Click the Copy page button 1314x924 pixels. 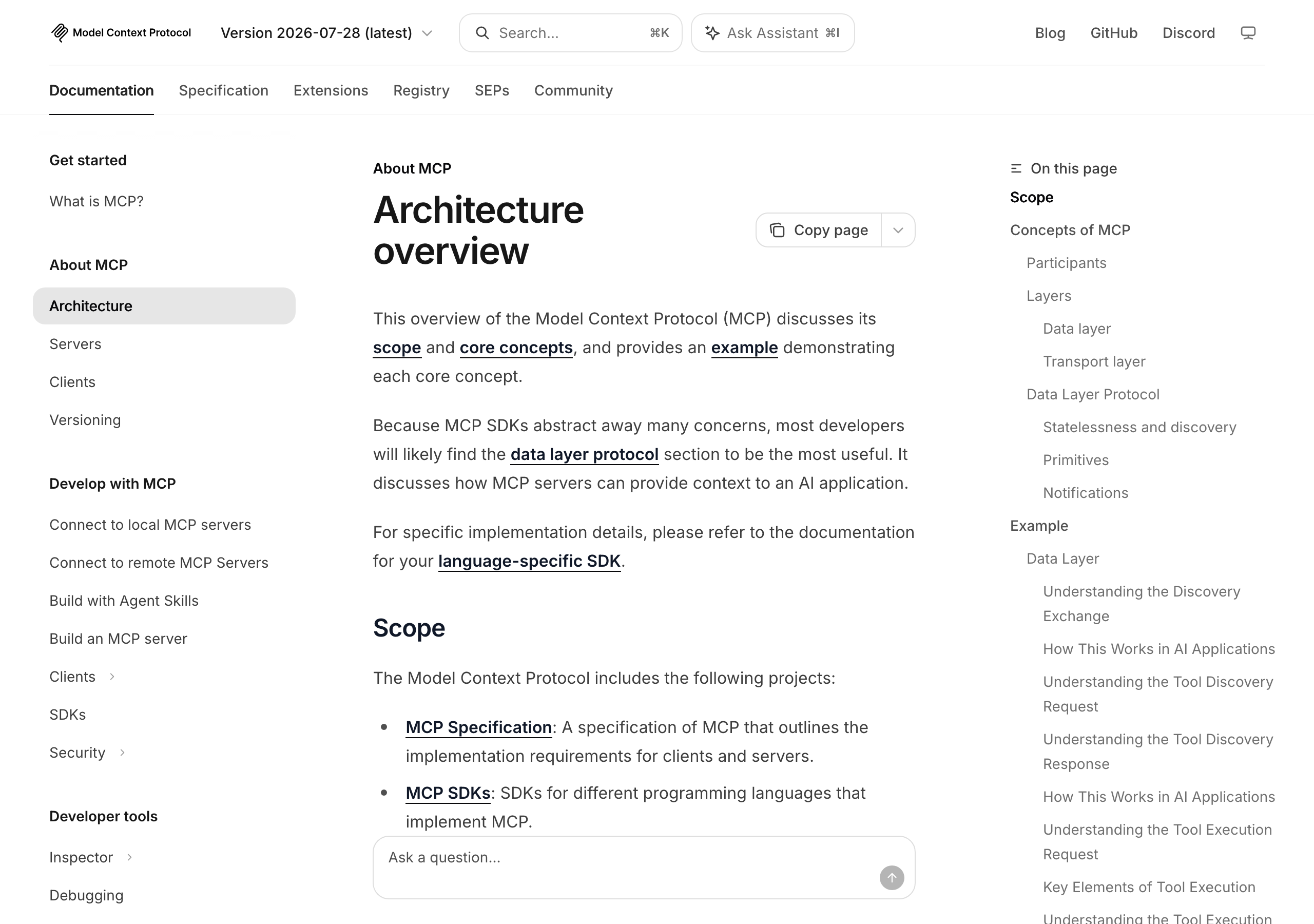click(x=819, y=230)
